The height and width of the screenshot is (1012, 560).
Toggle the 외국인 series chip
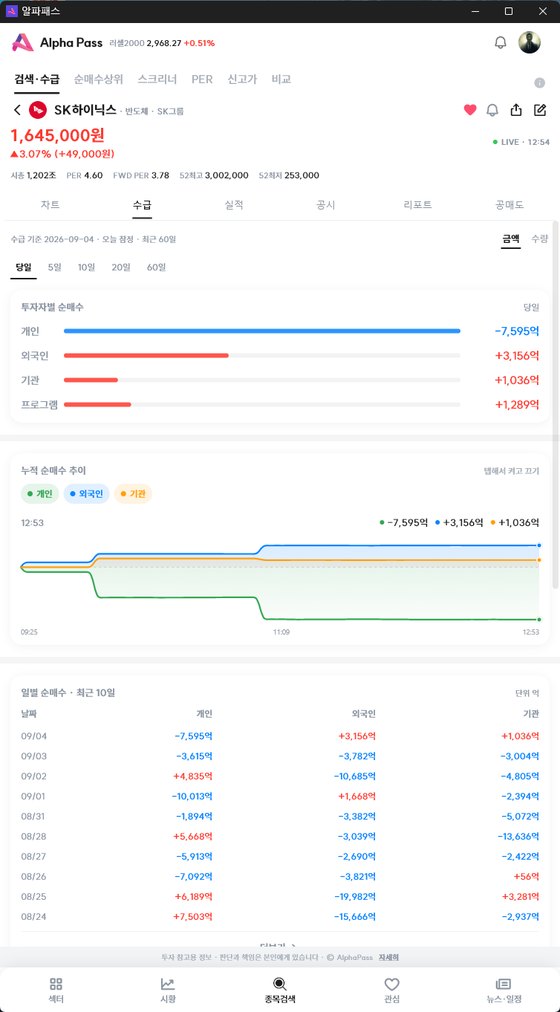pyautogui.click(x=86, y=494)
